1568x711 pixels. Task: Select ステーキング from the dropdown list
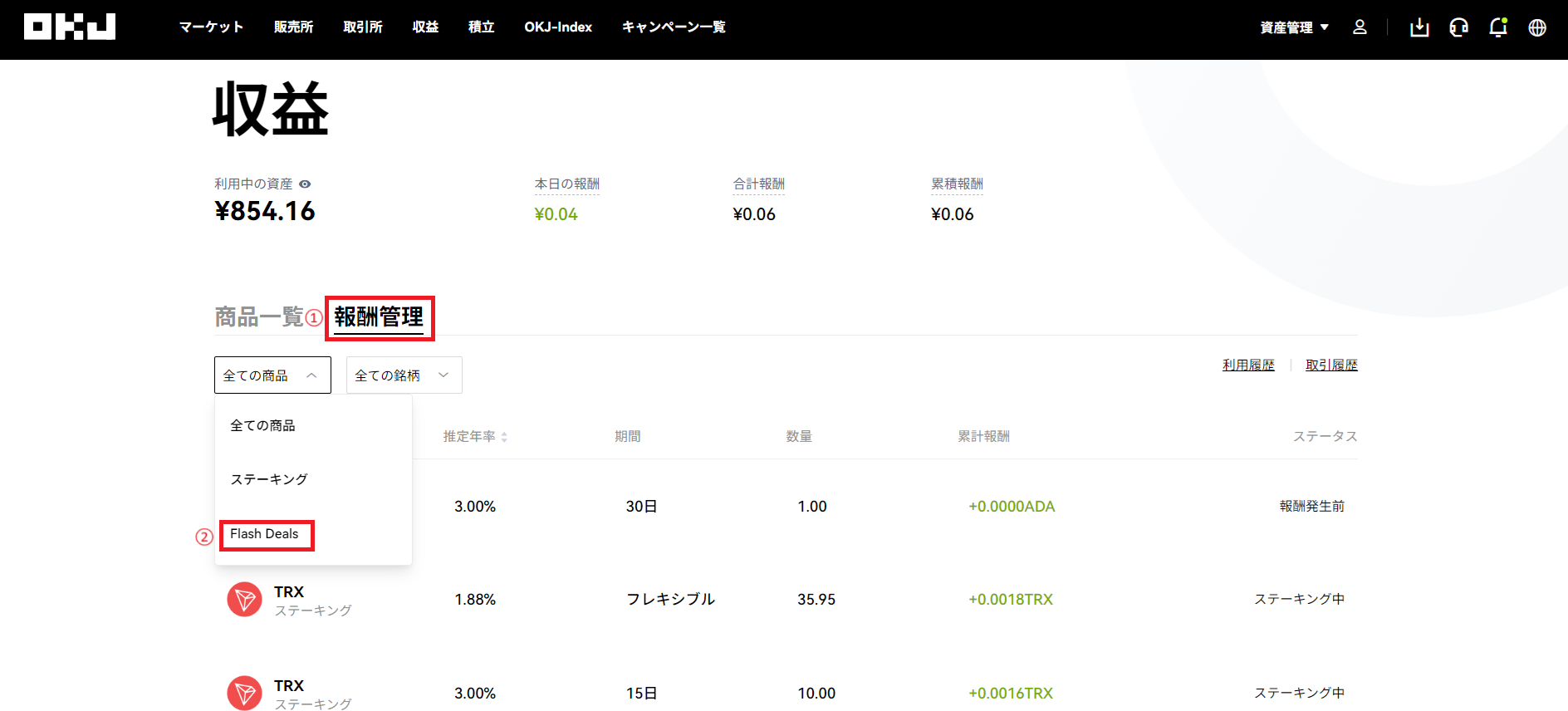(x=269, y=479)
